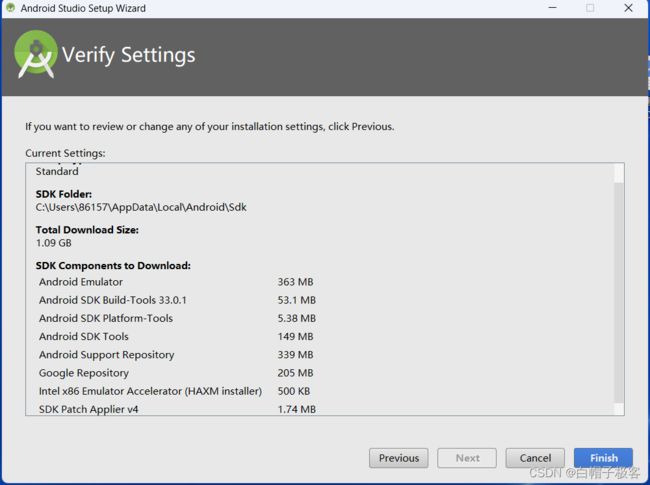Select 'Android SDK Build-Tools 33.0.1' row

pos(177,300)
